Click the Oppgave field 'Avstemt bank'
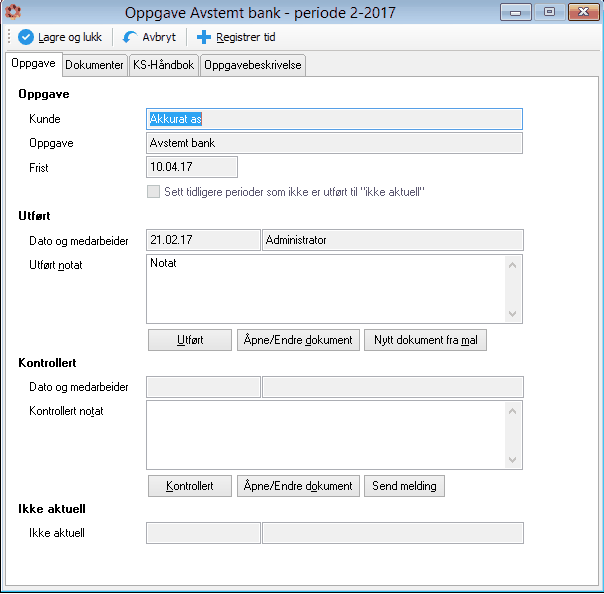604x594 pixels. 334,143
